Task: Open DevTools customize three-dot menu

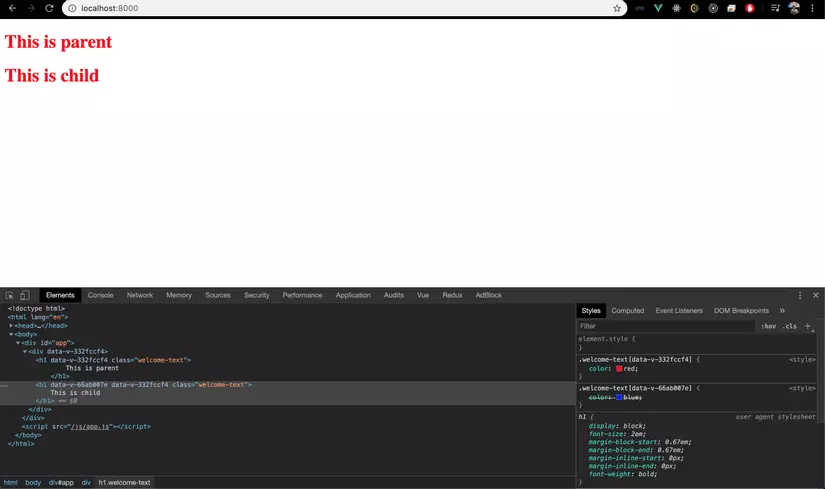Action: pos(800,295)
